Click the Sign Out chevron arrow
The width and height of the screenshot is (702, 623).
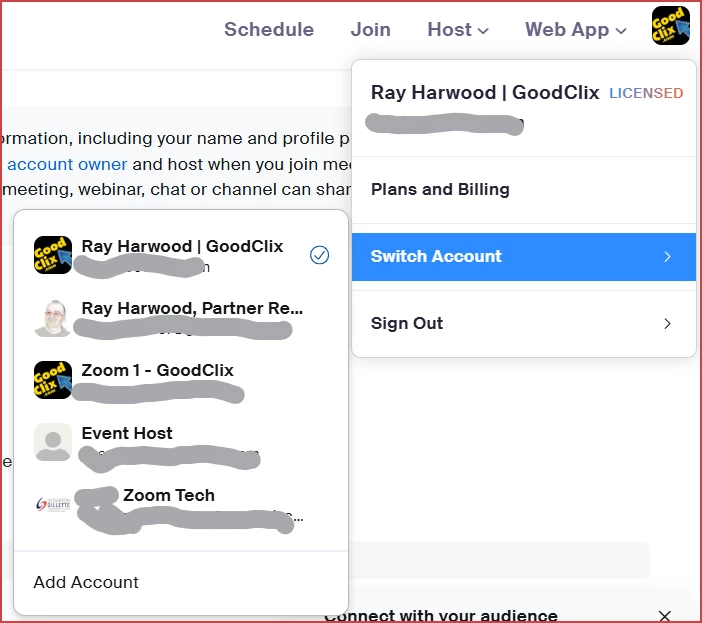tap(667, 324)
